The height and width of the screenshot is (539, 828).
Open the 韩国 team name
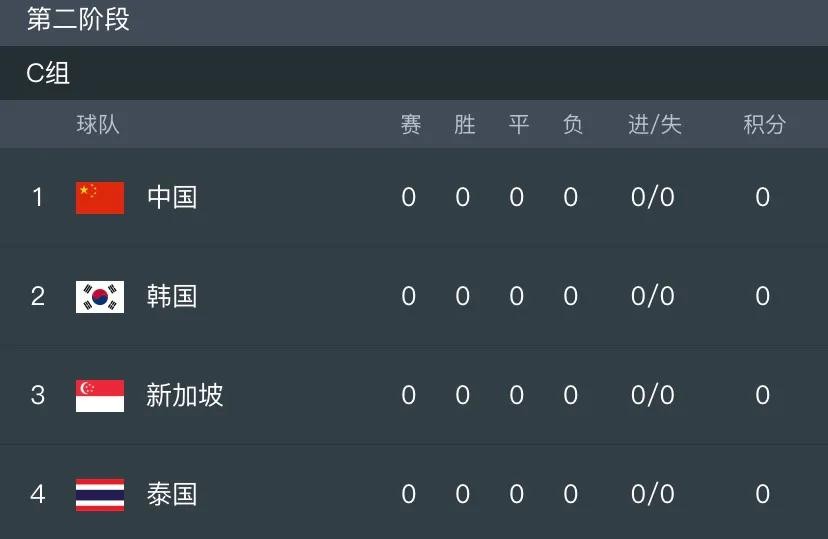[x=172, y=297]
